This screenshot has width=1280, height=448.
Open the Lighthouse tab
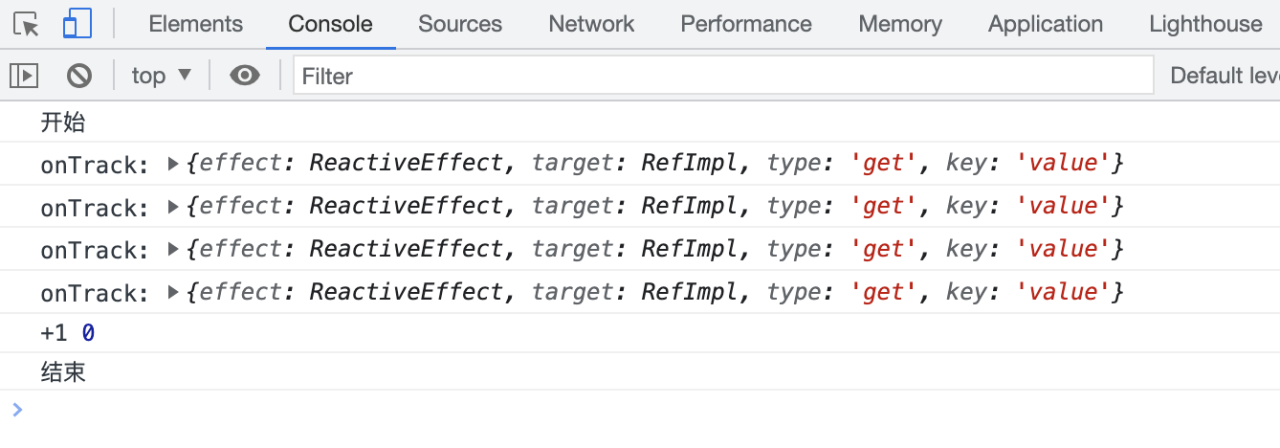pyautogui.click(x=1205, y=24)
